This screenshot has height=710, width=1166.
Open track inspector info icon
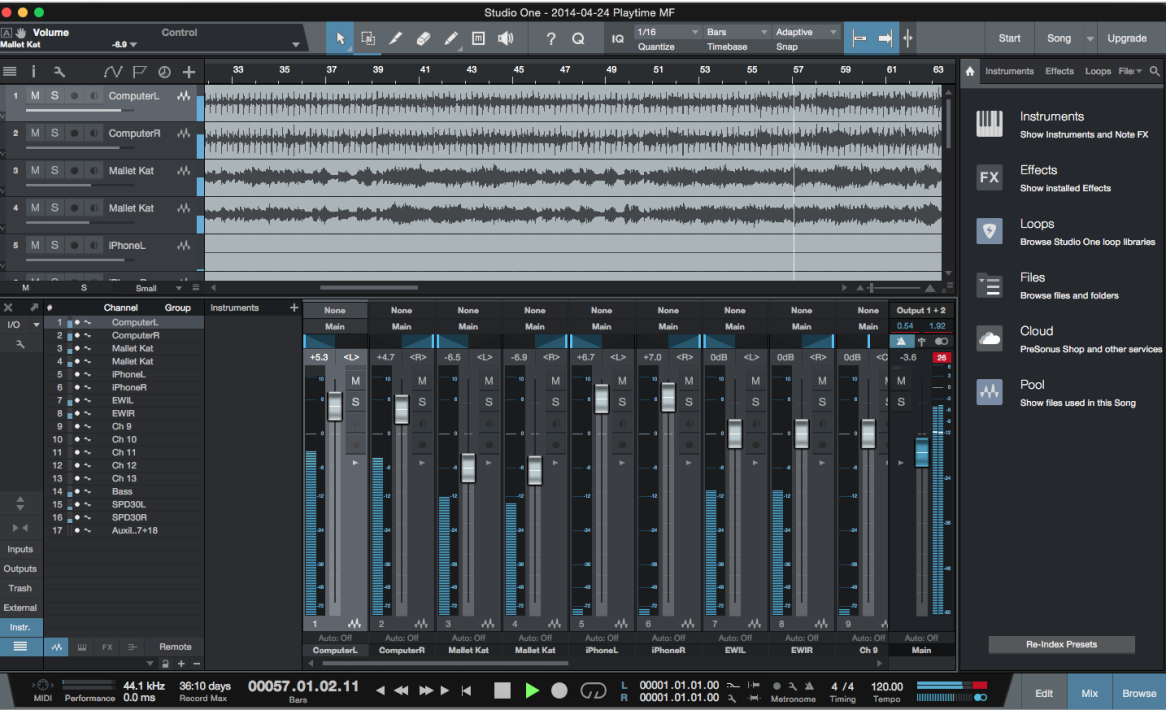tap(33, 71)
